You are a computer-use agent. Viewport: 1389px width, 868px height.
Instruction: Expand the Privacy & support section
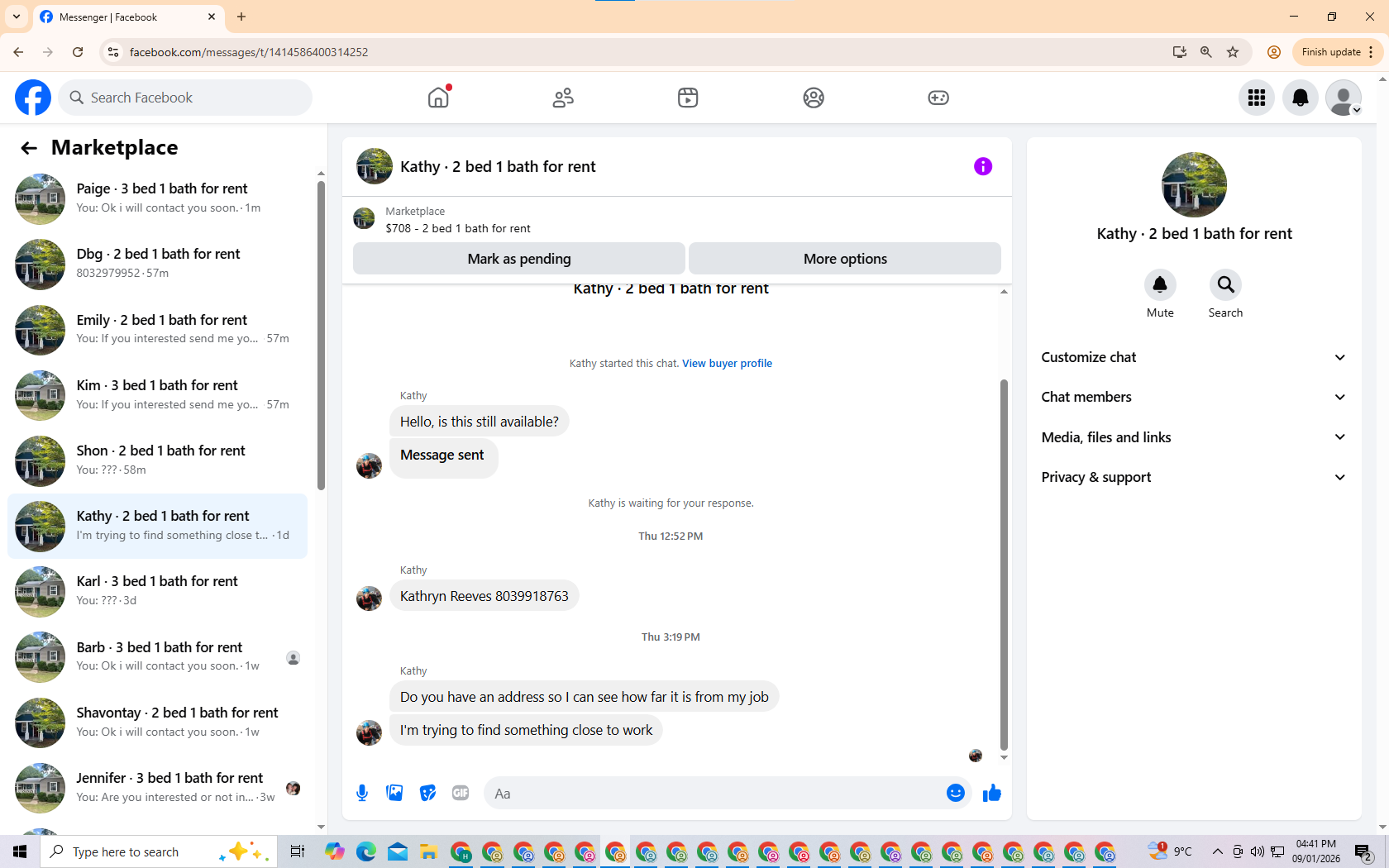(1194, 477)
